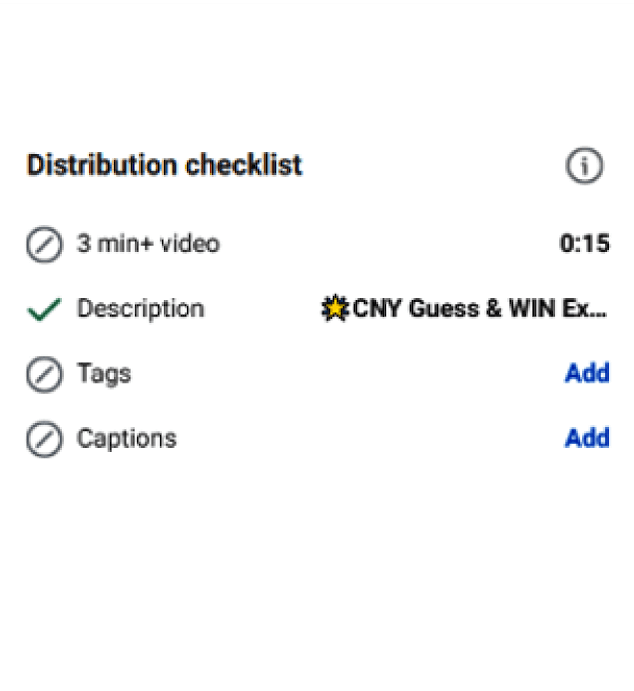Image resolution: width=634 pixels, height=691 pixels.
Task: Add tags via the Add link
Action: pyautogui.click(x=587, y=374)
